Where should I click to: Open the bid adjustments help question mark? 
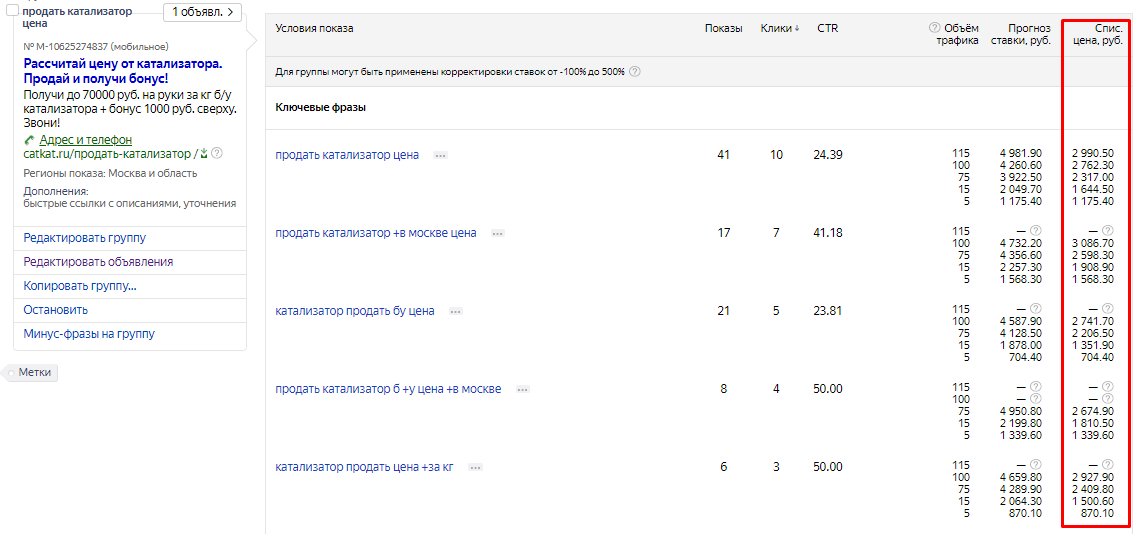[x=635, y=72]
